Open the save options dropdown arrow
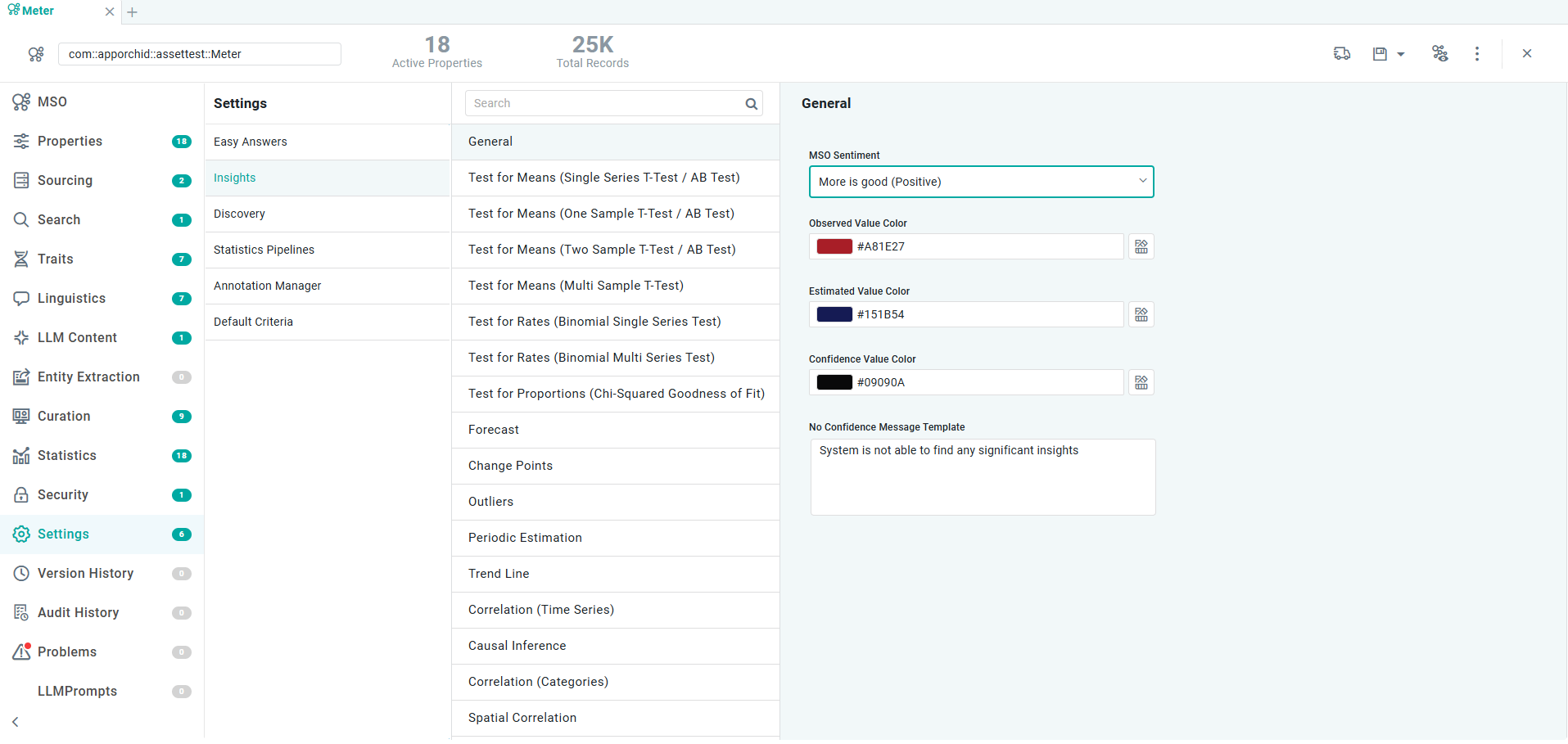 1401,55
